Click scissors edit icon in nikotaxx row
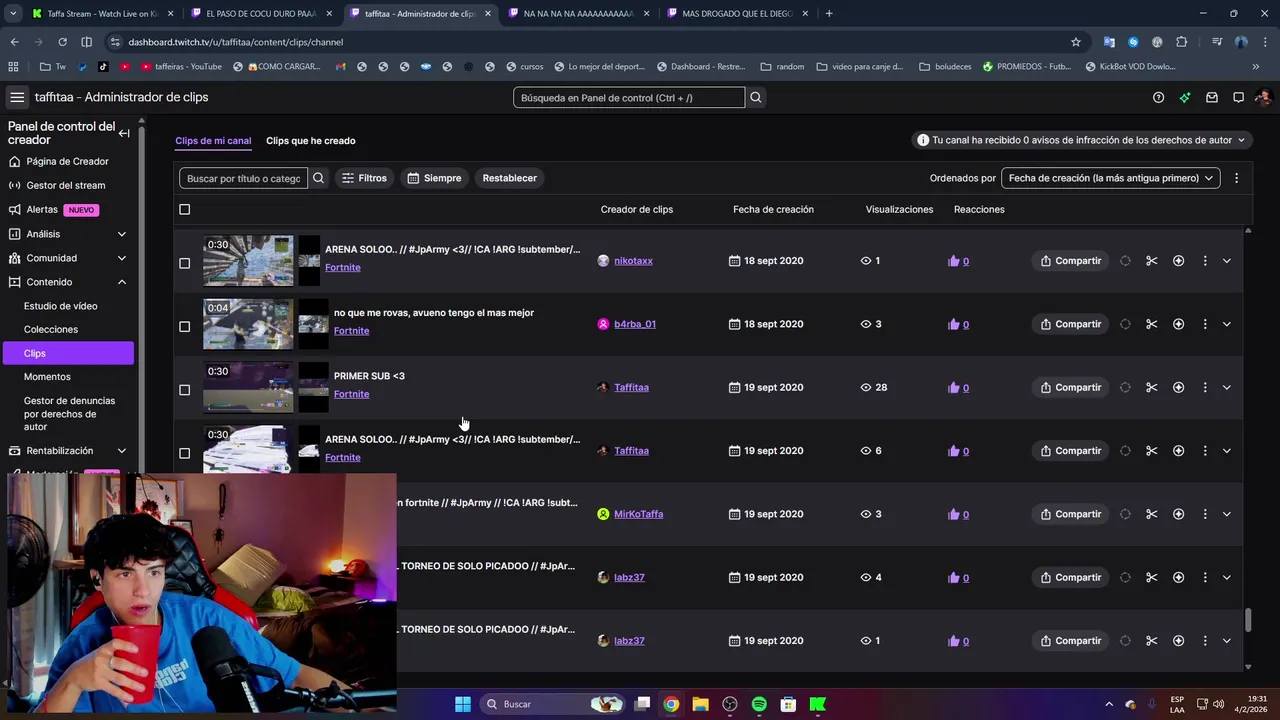 click(1152, 261)
